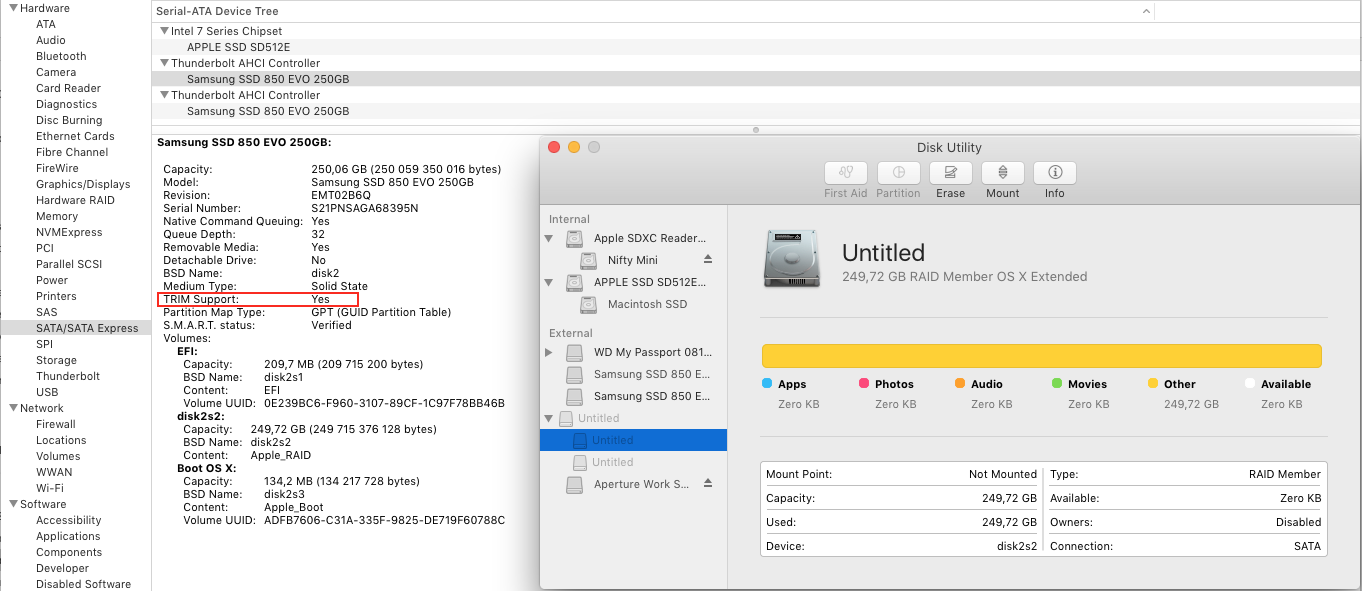
Task: Expand the WD My Passport disk
Action: coord(548,352)
